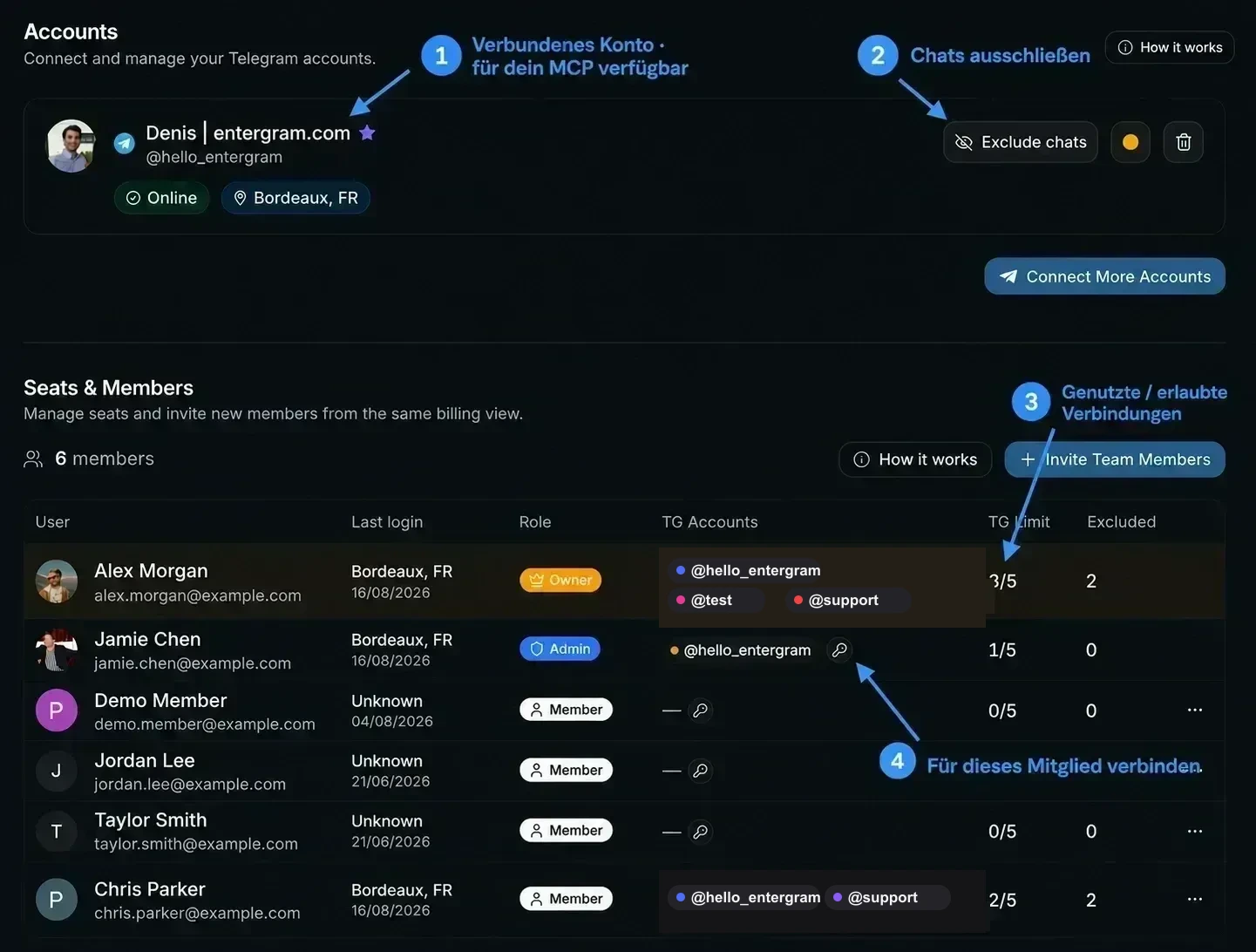Click the Connect More Accounts button
1256x952 pixels.
tap(1104, 276)
